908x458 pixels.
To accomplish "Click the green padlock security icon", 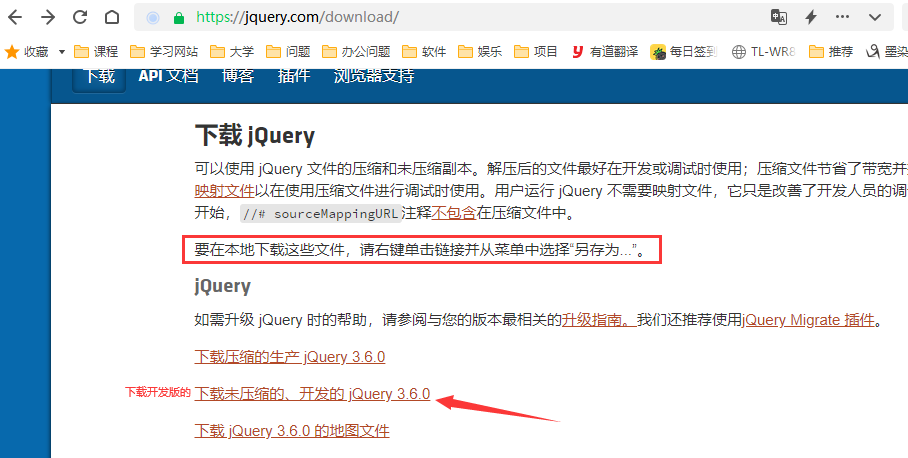I will (179, 18).
